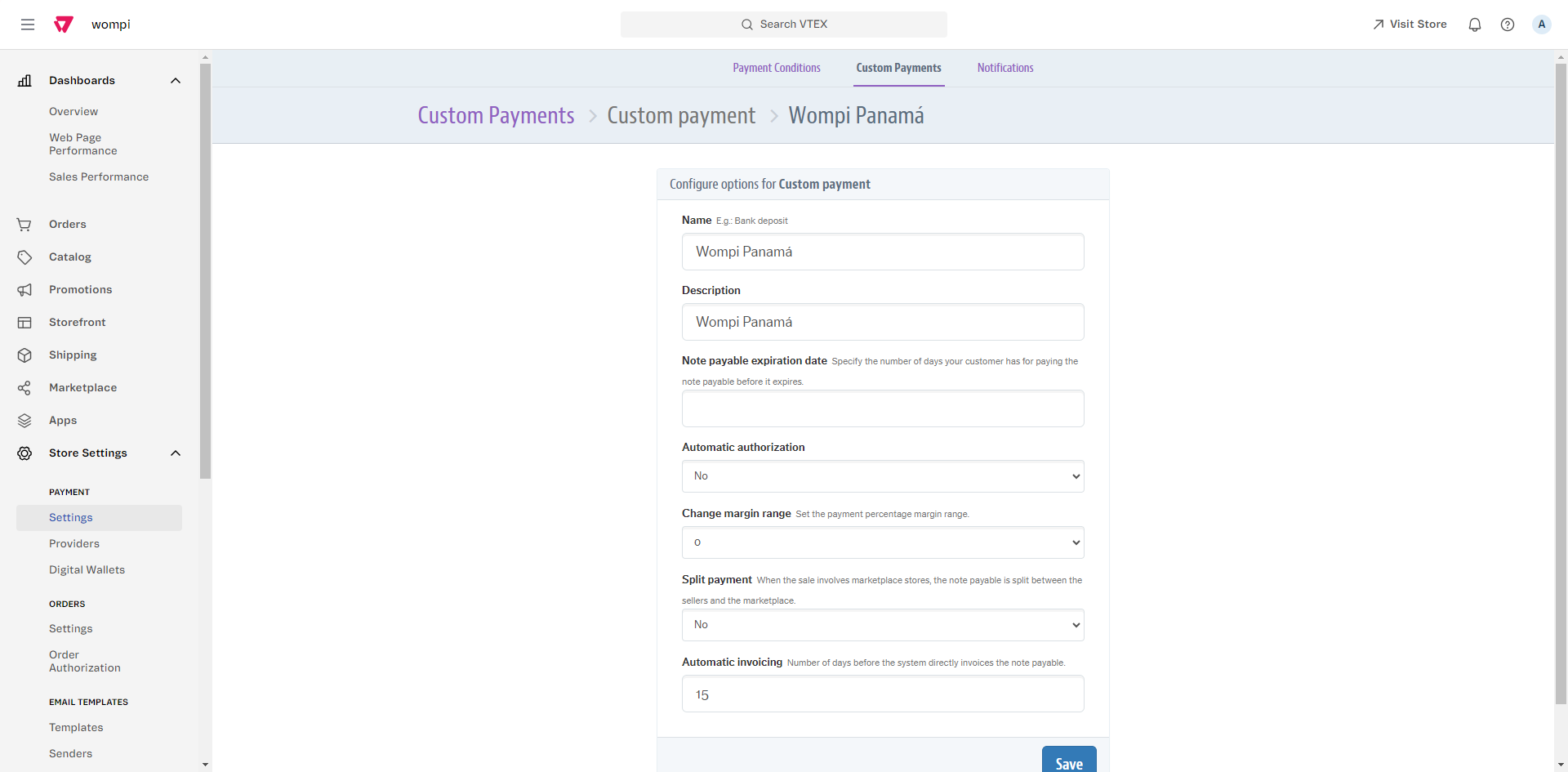This screenshot has width=1568, height=772.
Task: Switch to the Payment Conditions tab
Action: pyautogui.click(x=777, y=68)
